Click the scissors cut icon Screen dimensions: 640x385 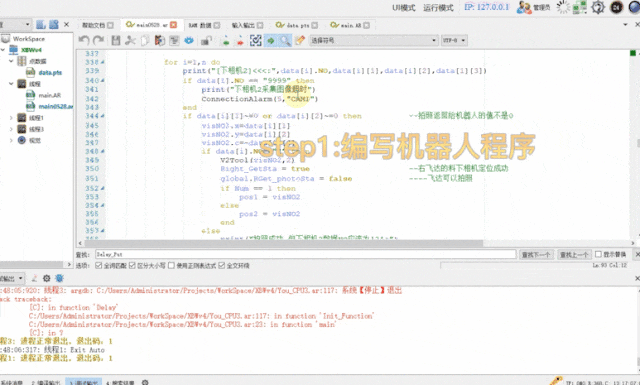130,40
